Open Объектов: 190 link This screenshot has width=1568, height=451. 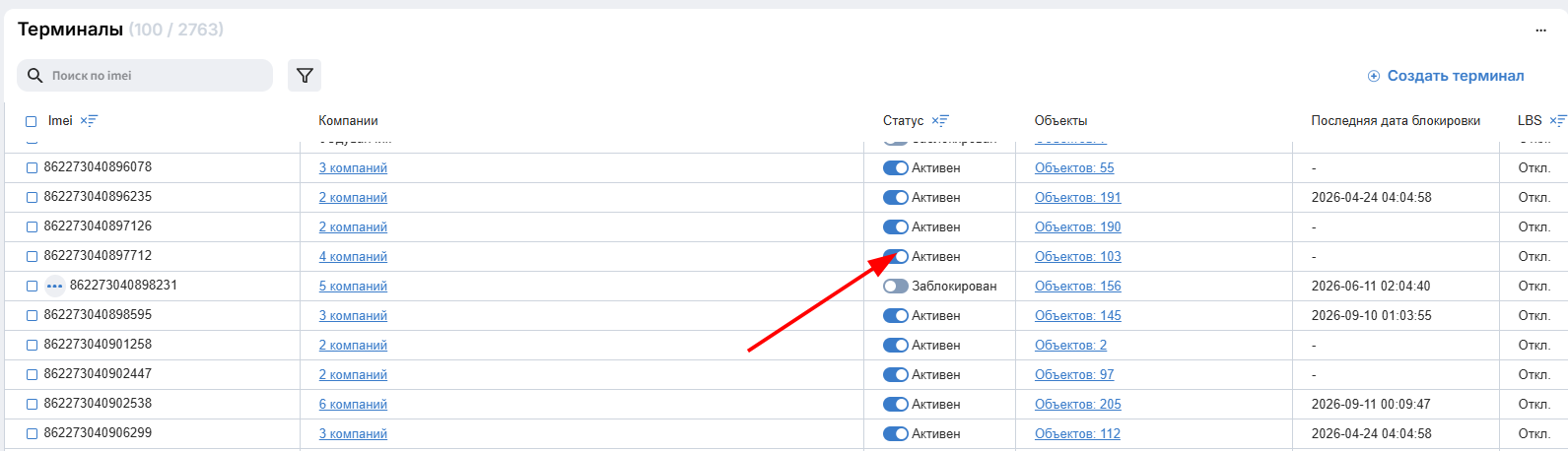(x=1078, y=227)
